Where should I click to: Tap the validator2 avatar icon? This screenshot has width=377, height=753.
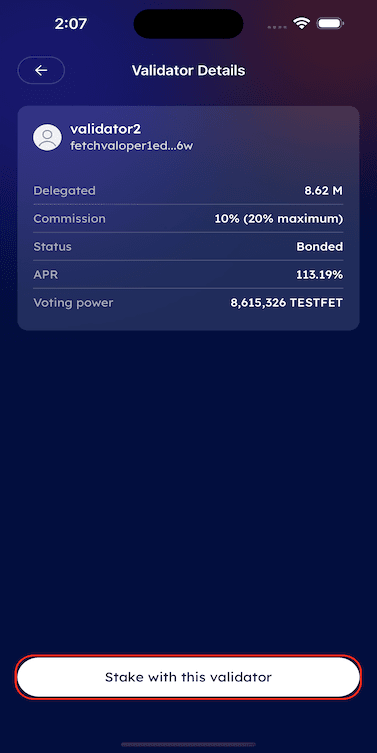(x=47, y=137)
